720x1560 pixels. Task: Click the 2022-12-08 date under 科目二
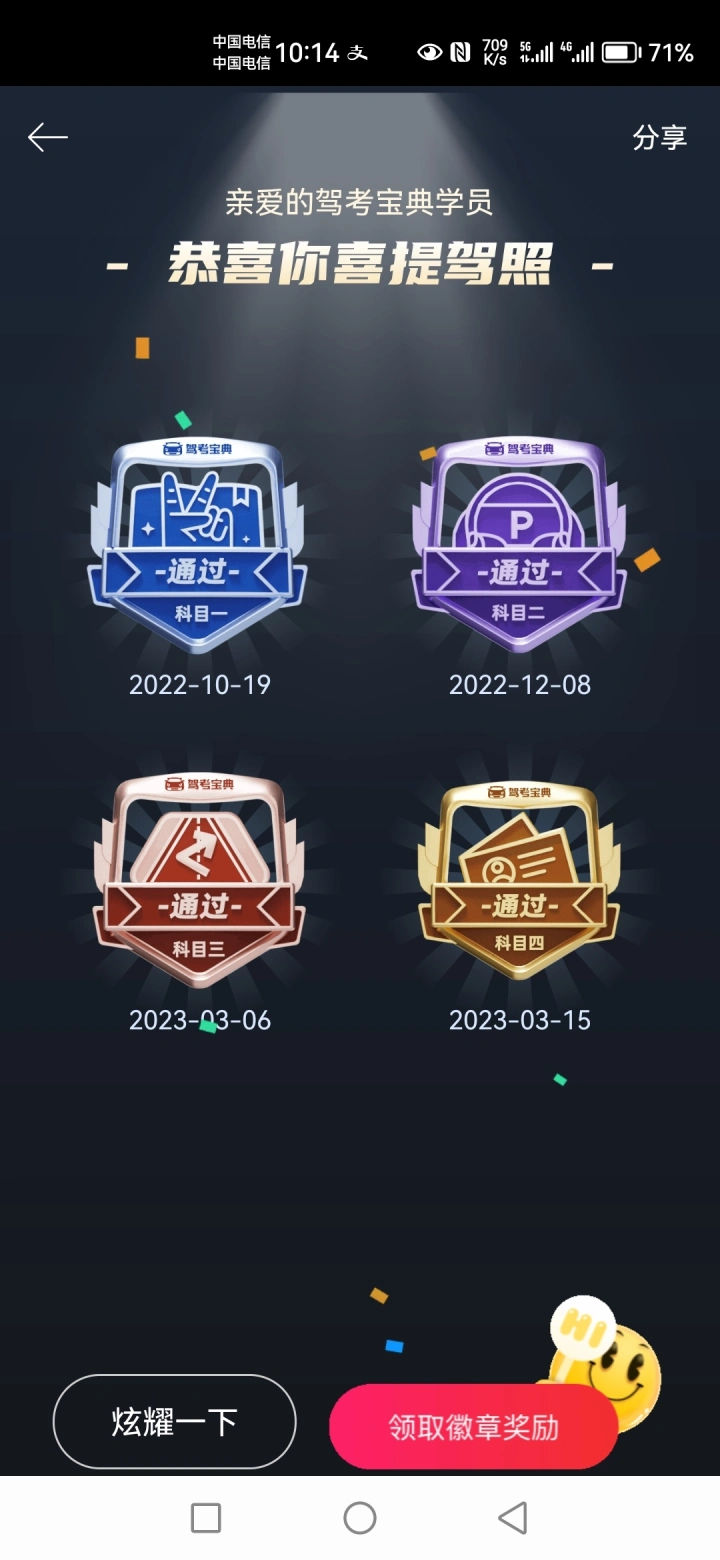click(x=520, y=685)
